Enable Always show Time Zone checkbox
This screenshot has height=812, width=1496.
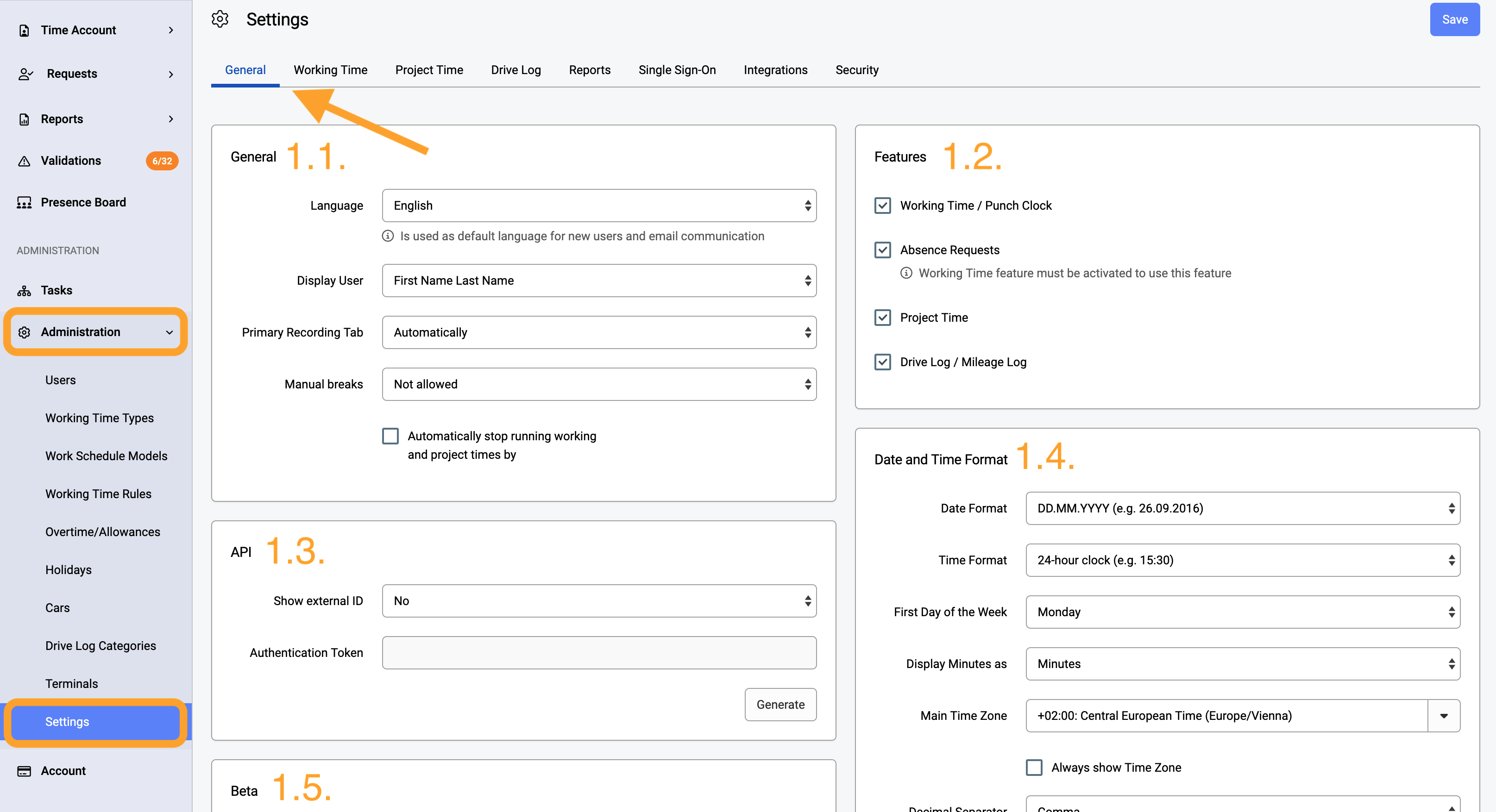[x=1034, y=767]
